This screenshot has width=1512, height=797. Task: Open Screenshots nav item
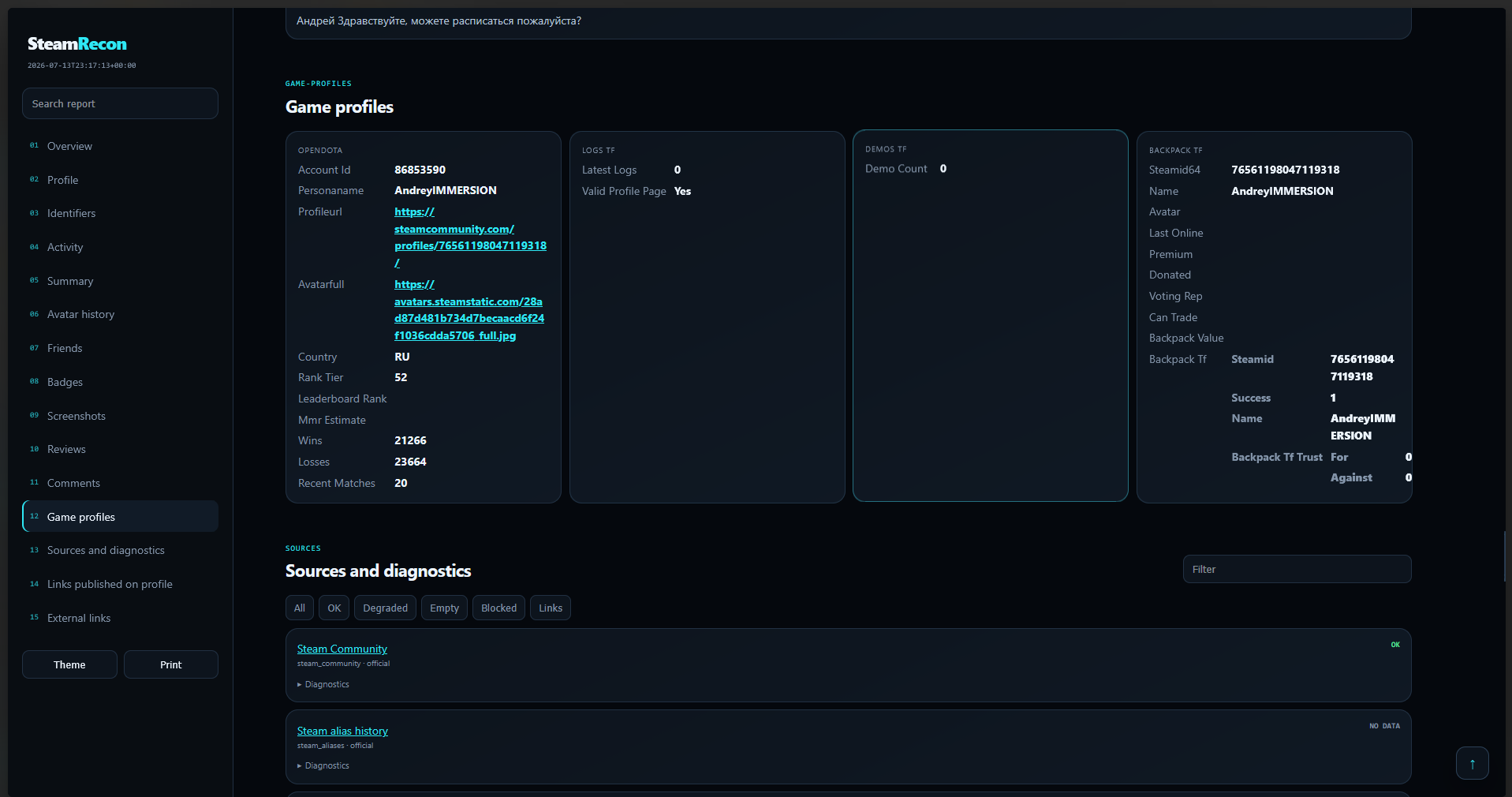120,416
